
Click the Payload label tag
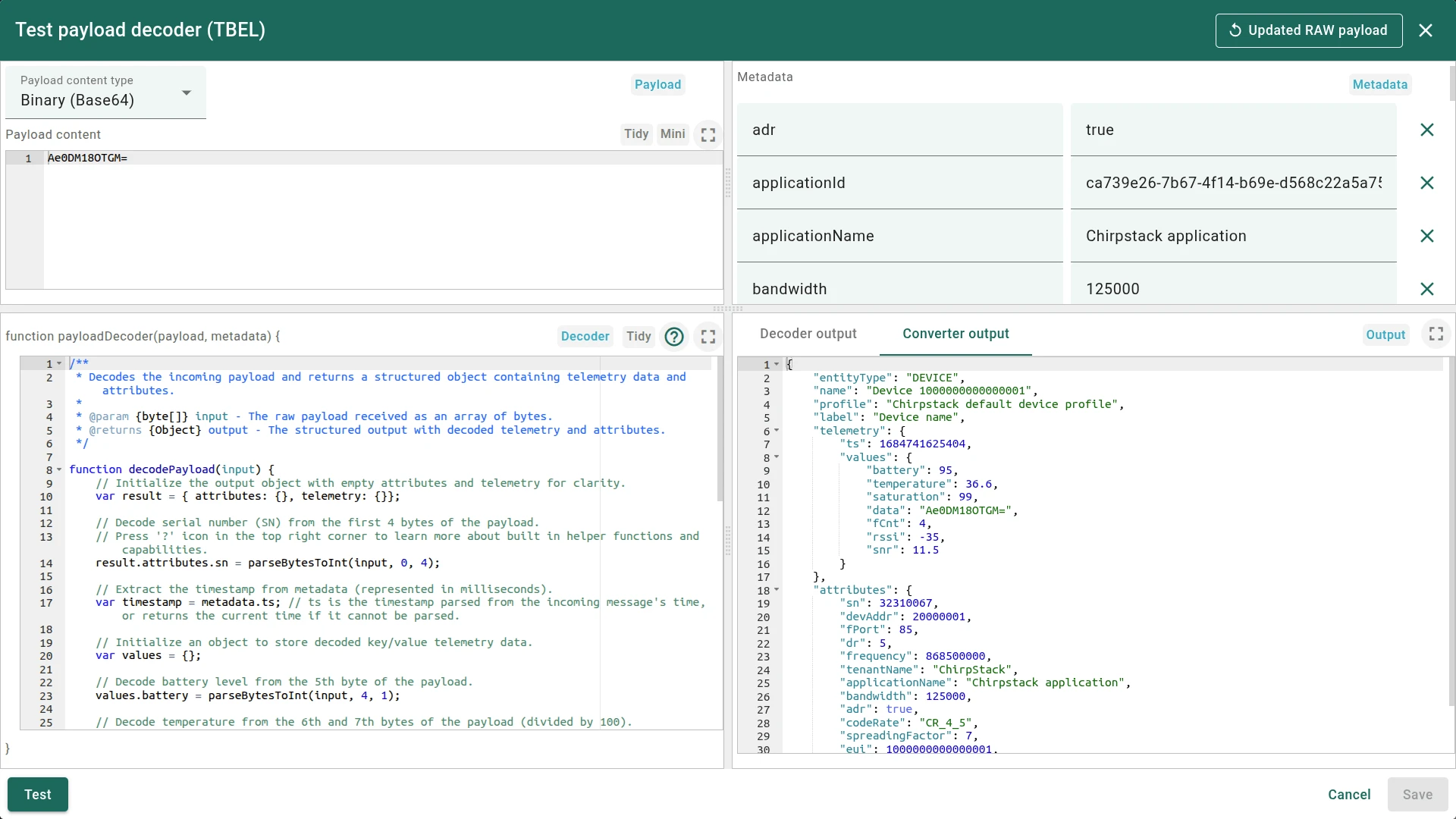click(x=657, y=85)
